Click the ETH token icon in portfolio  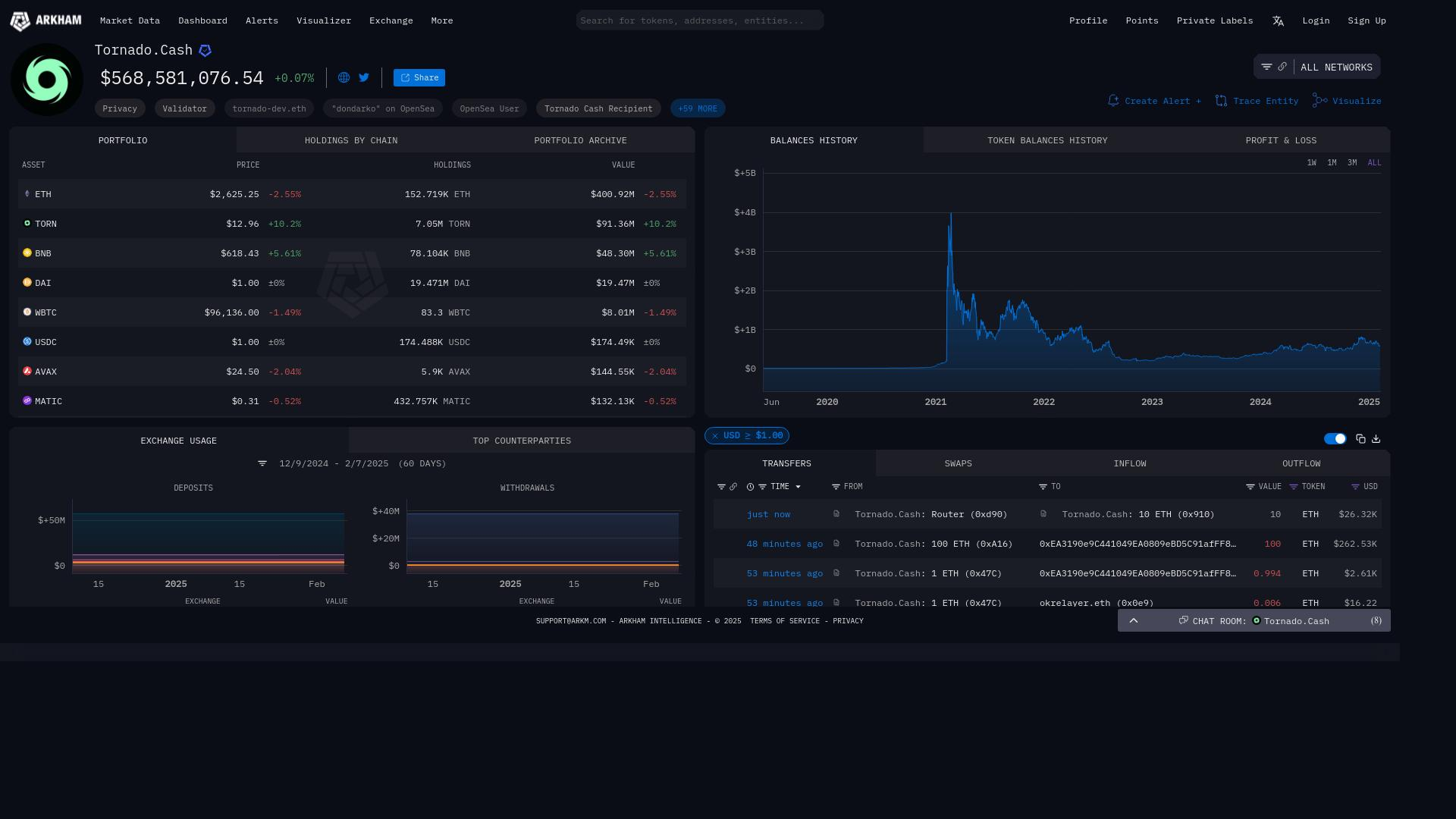click(x=27, y=194)
